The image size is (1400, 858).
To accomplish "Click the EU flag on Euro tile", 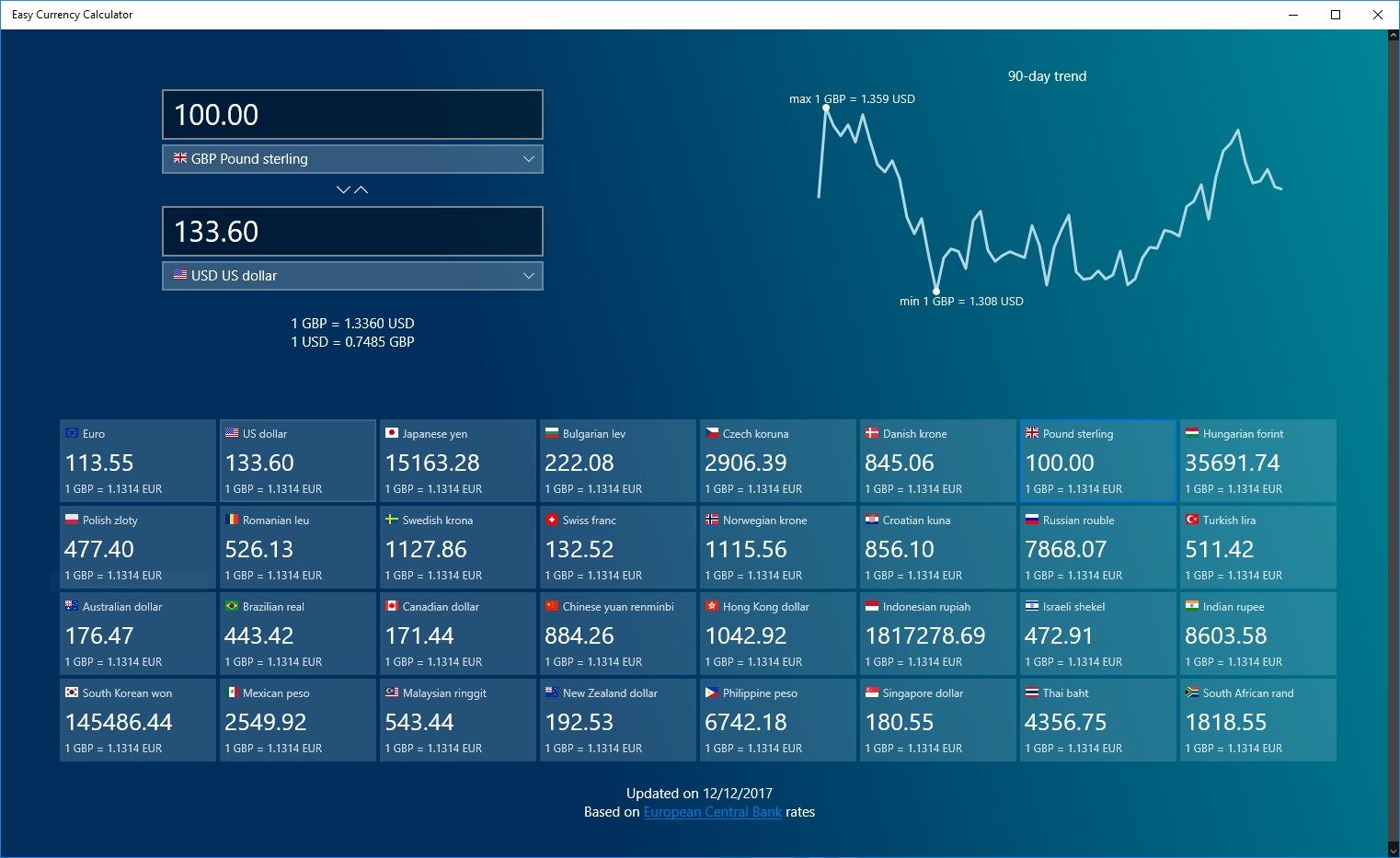I will click(71, 433).
